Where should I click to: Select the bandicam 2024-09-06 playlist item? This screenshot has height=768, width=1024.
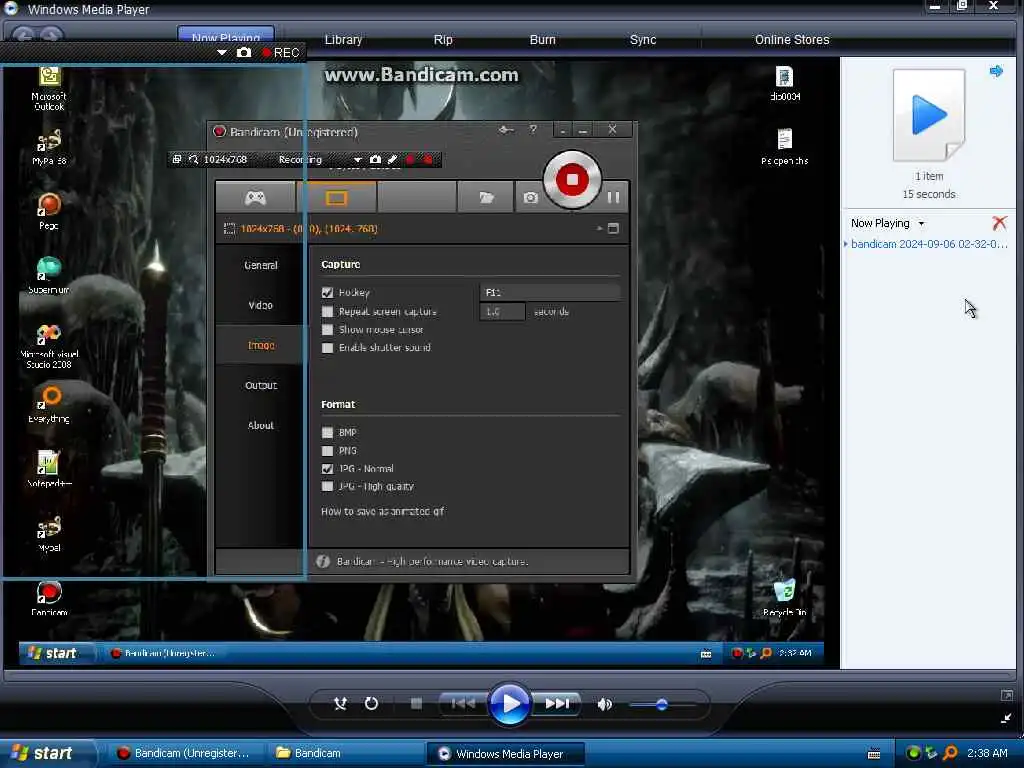point(929,244)
